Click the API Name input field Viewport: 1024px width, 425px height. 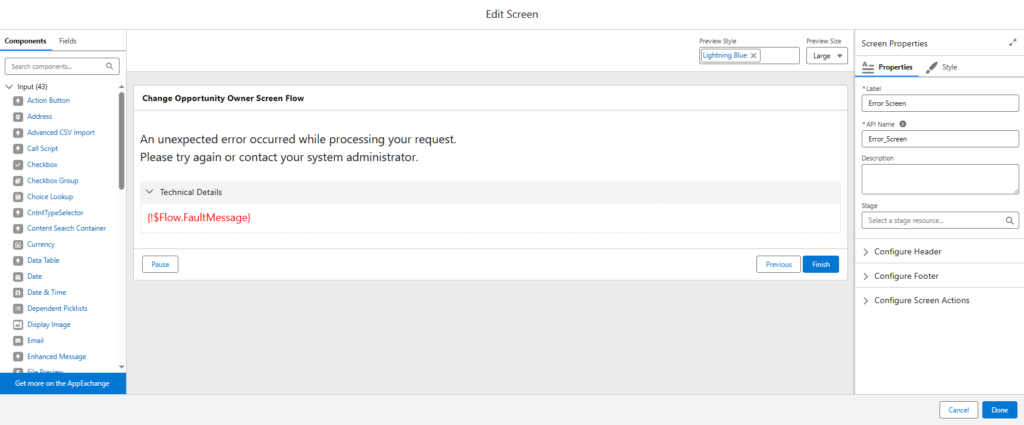(x=940, y=139)
